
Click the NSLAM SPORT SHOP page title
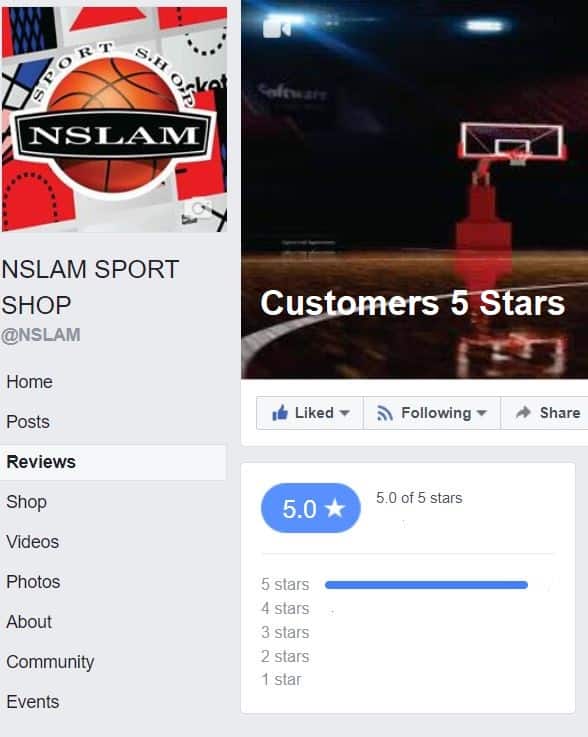[x=90, y=287]
